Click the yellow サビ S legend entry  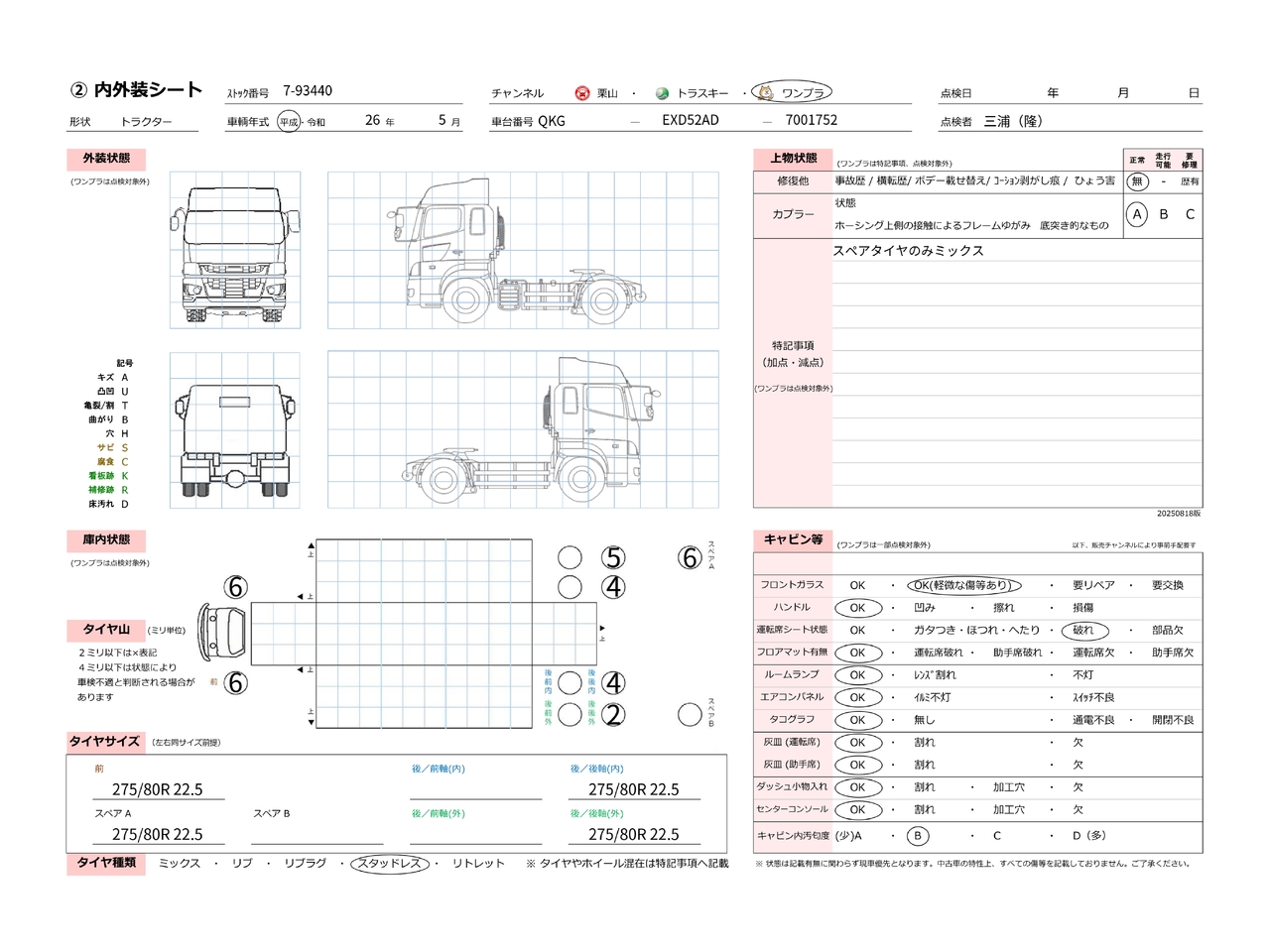112,448
